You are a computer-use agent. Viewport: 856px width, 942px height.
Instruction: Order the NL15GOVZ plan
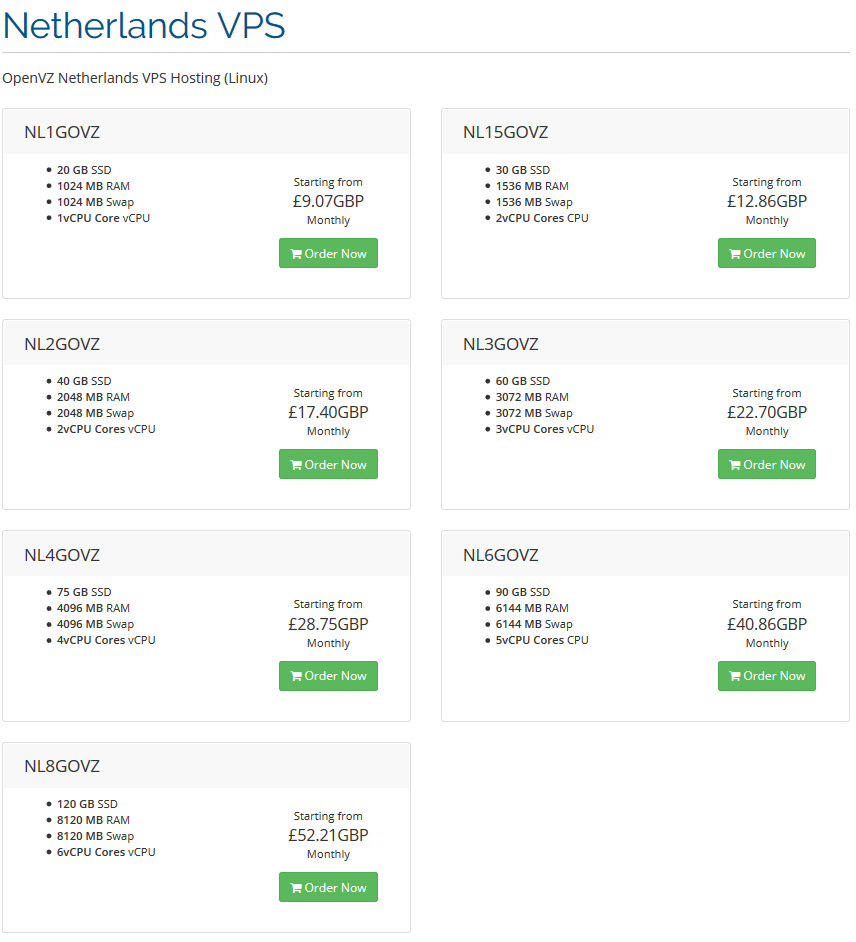pos(766,254)
